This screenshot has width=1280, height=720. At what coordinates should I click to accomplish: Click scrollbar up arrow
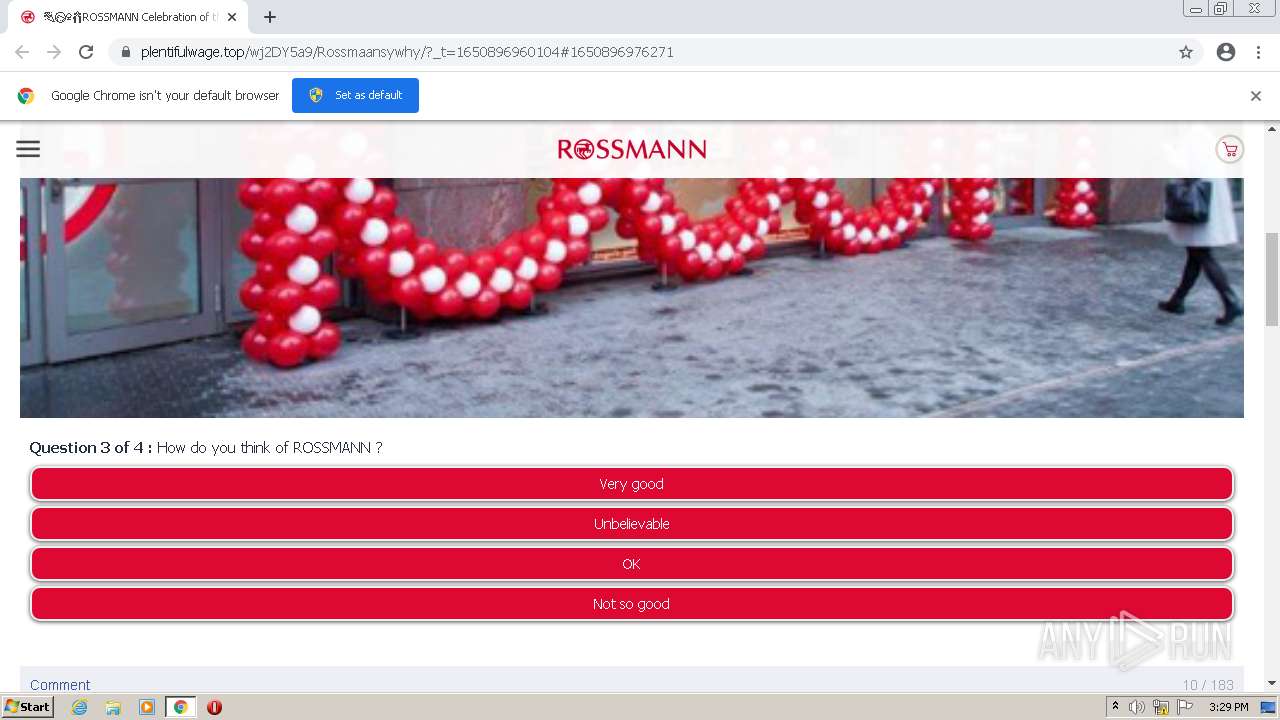pos(1272,128)
